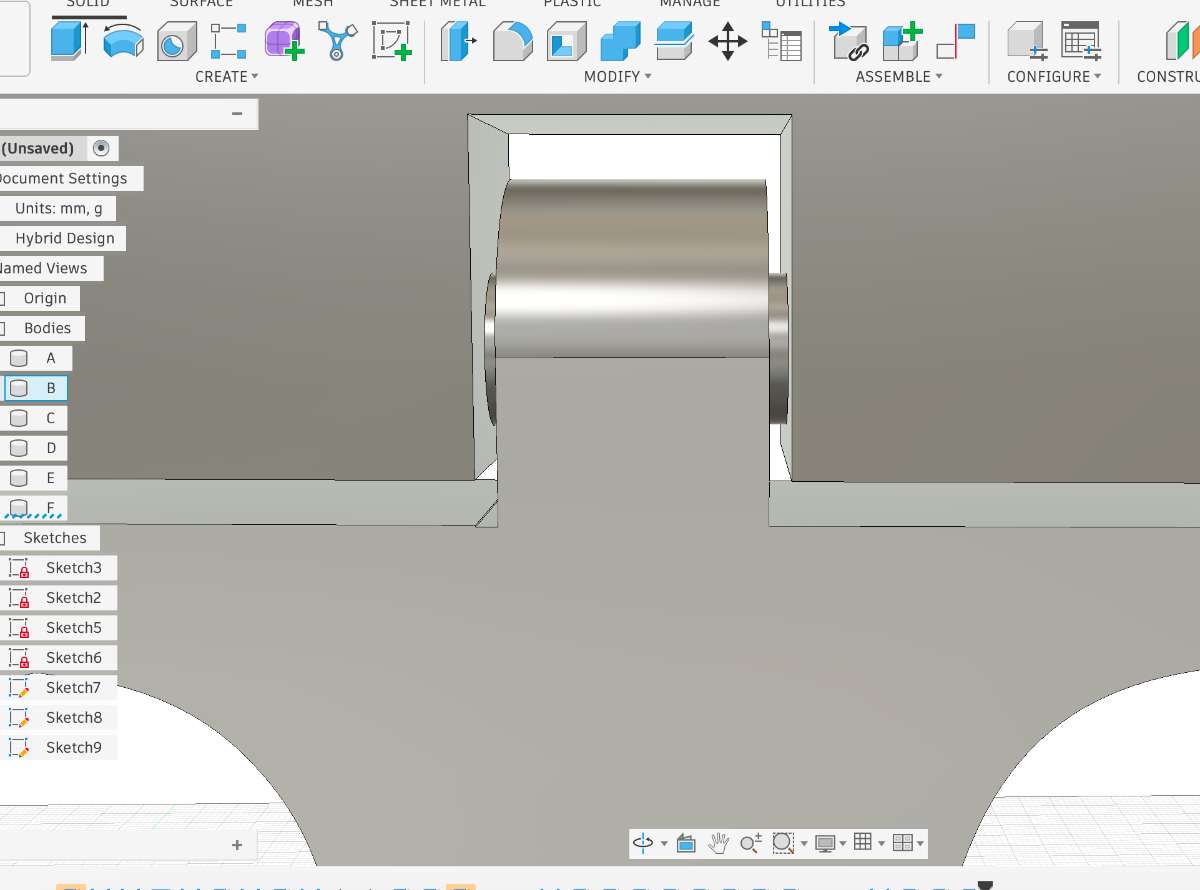Collapse the browser panel with minus button

(x=237, y=114)
